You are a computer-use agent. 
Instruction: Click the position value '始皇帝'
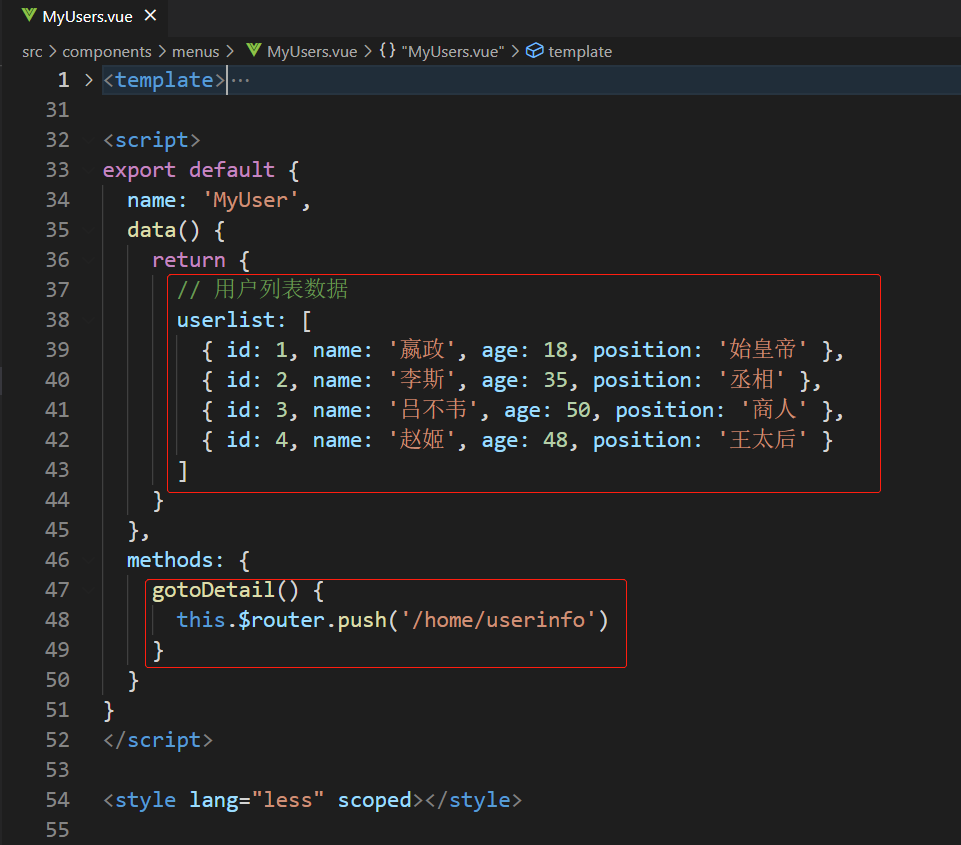pyautogui.click(x=762, y=349)
